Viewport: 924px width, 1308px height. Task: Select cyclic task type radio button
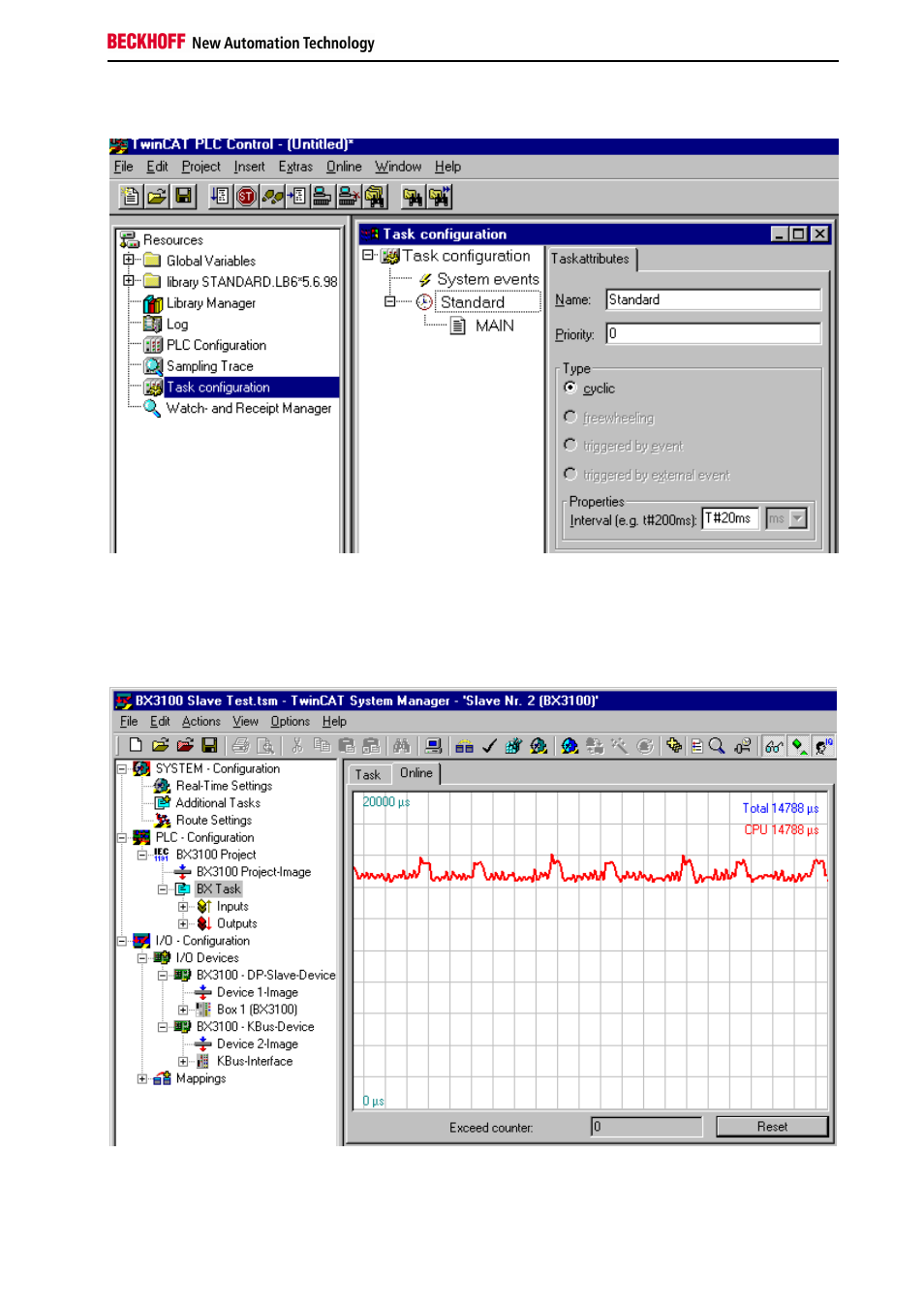click(570, 388)
